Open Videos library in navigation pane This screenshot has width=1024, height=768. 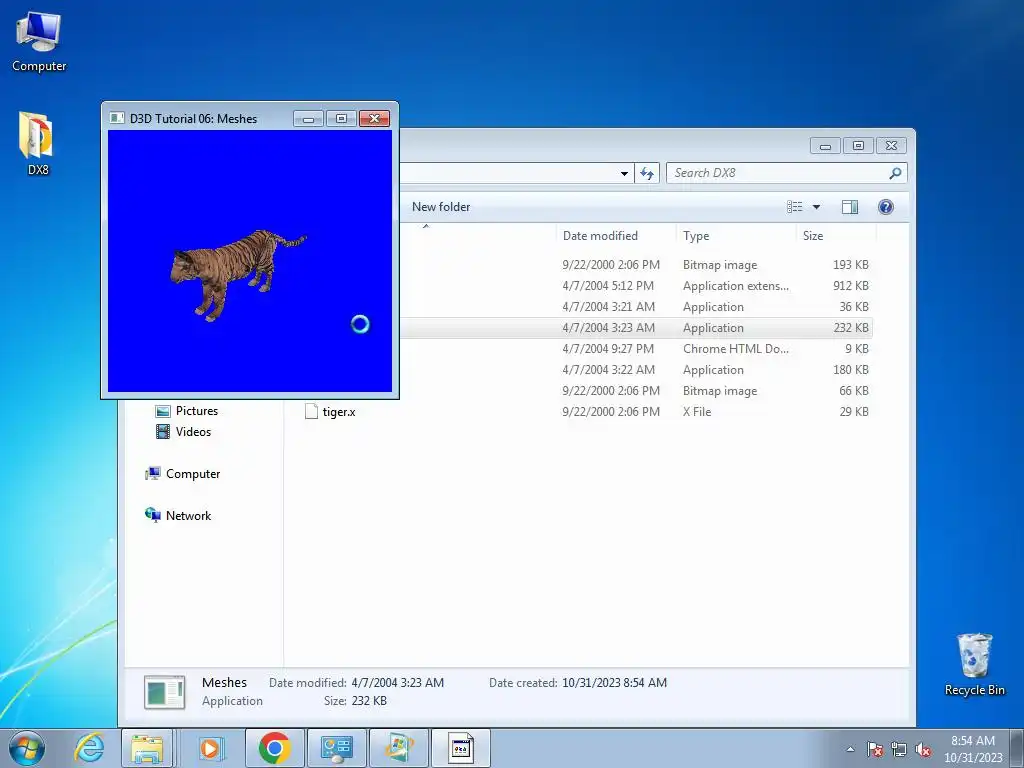[x=193, y=432]
